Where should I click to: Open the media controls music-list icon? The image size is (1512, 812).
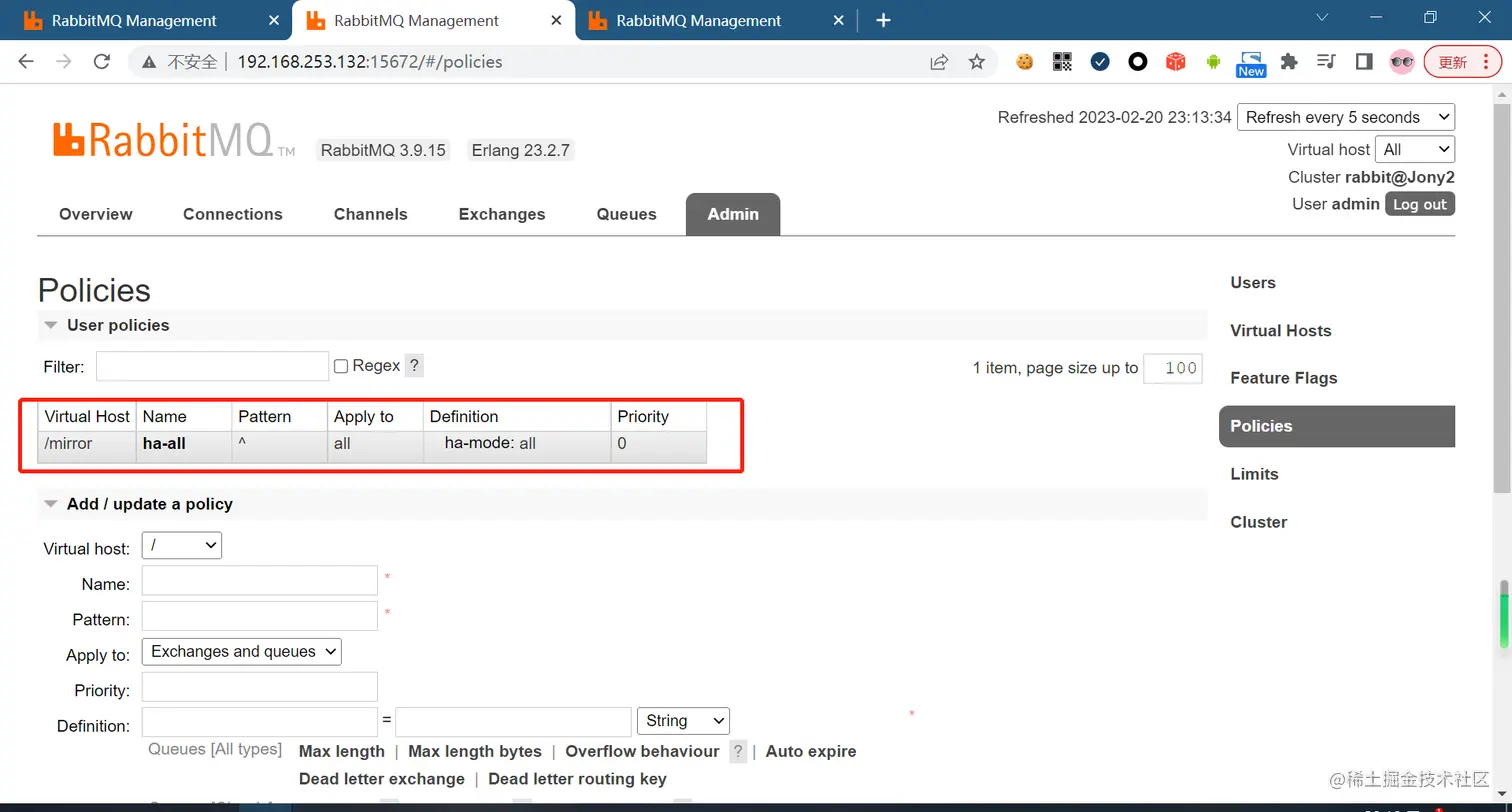[x=1326, y=62]
